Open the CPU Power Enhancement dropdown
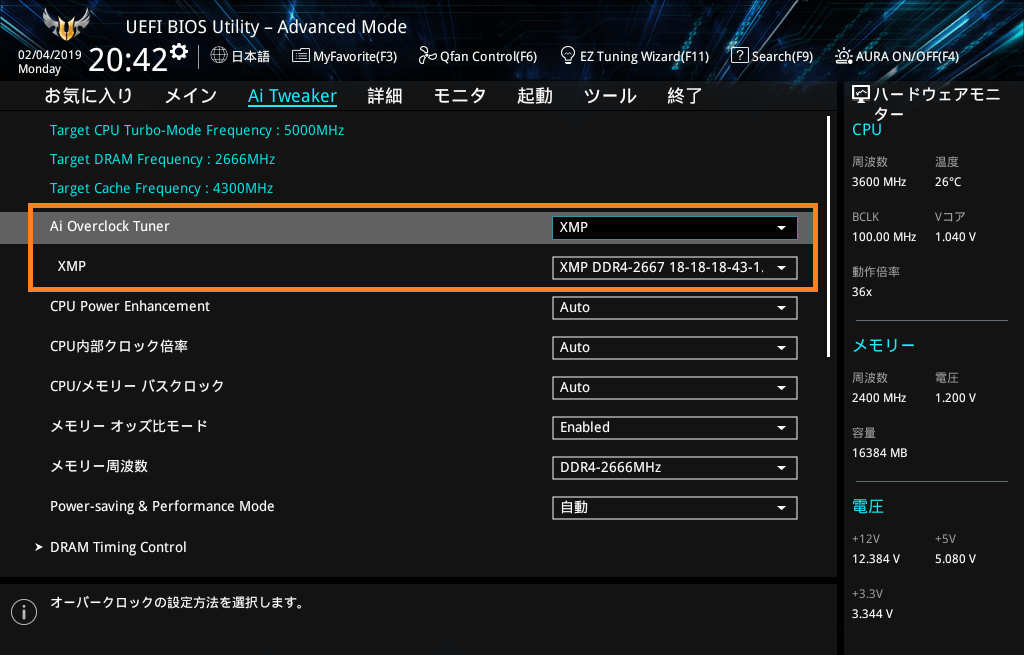Image resolution: width=1024 pixels, height=655 pixels. pos(675,308)
